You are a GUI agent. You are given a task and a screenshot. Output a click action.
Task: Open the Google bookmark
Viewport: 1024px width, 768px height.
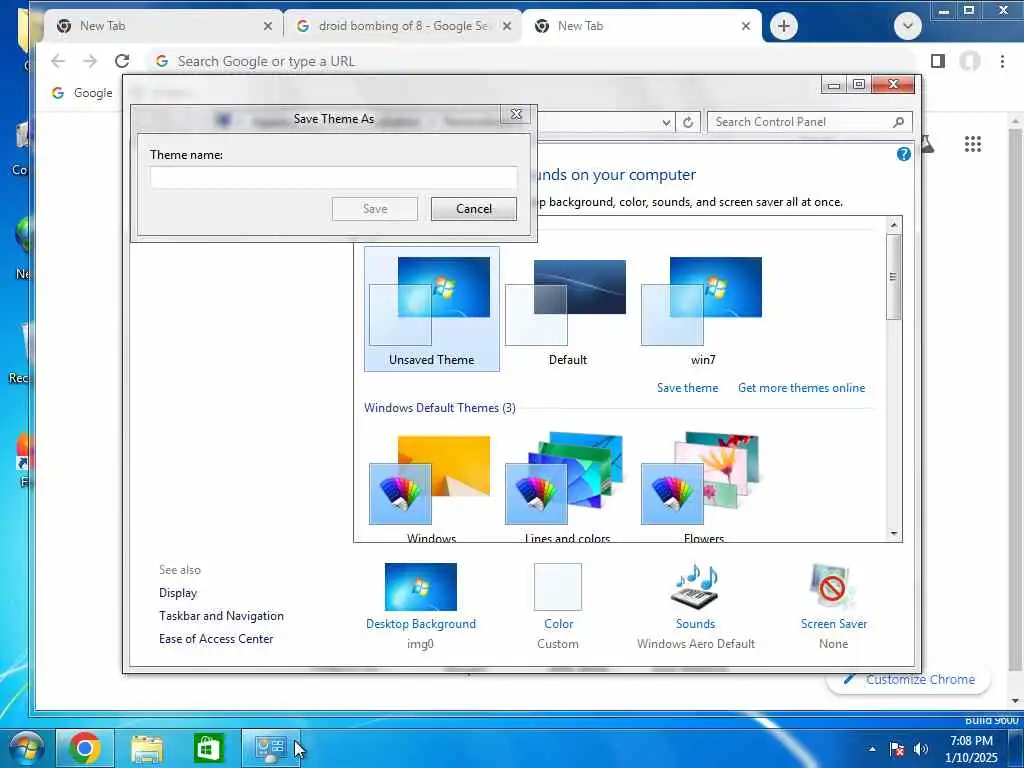coord(82,93)
